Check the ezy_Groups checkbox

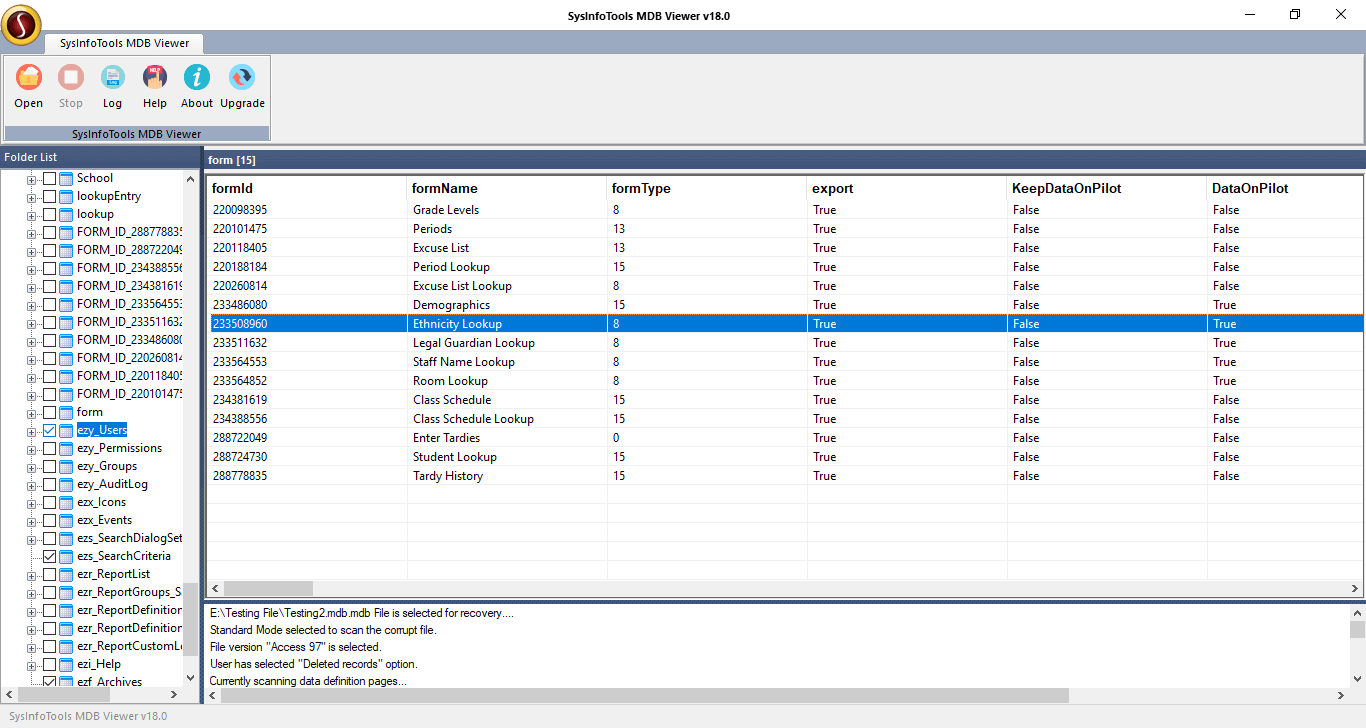coord(49,466)
